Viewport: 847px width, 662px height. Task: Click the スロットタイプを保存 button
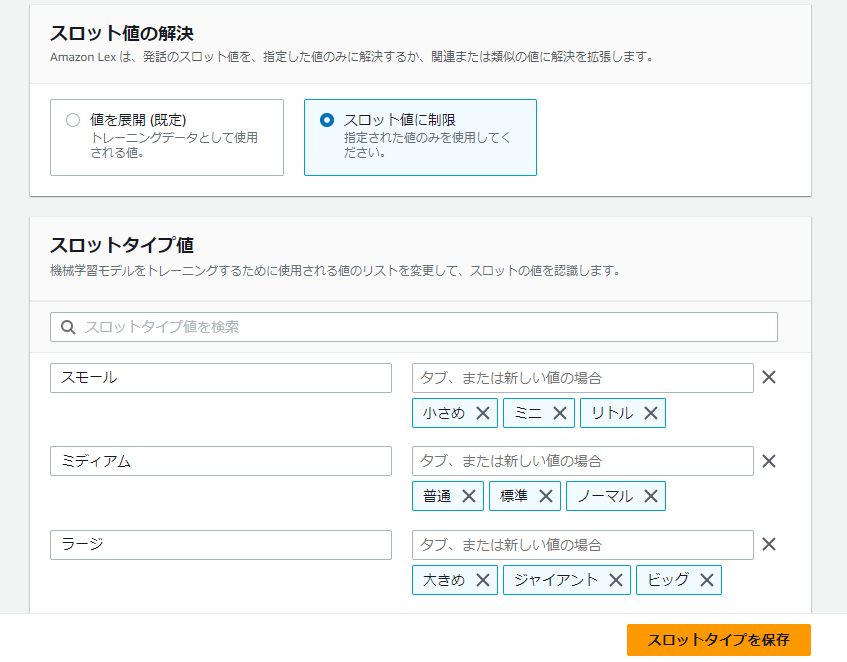(719, 639)
